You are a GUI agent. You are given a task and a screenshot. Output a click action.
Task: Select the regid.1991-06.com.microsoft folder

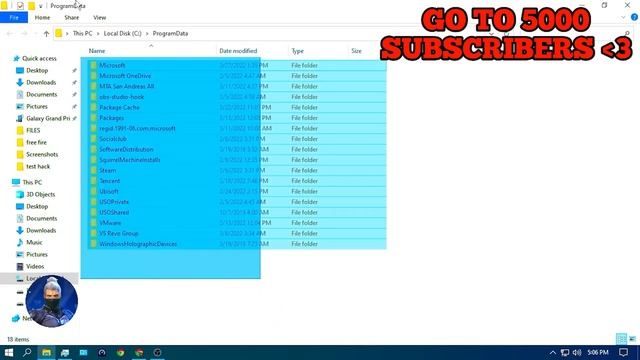(138, 129)
